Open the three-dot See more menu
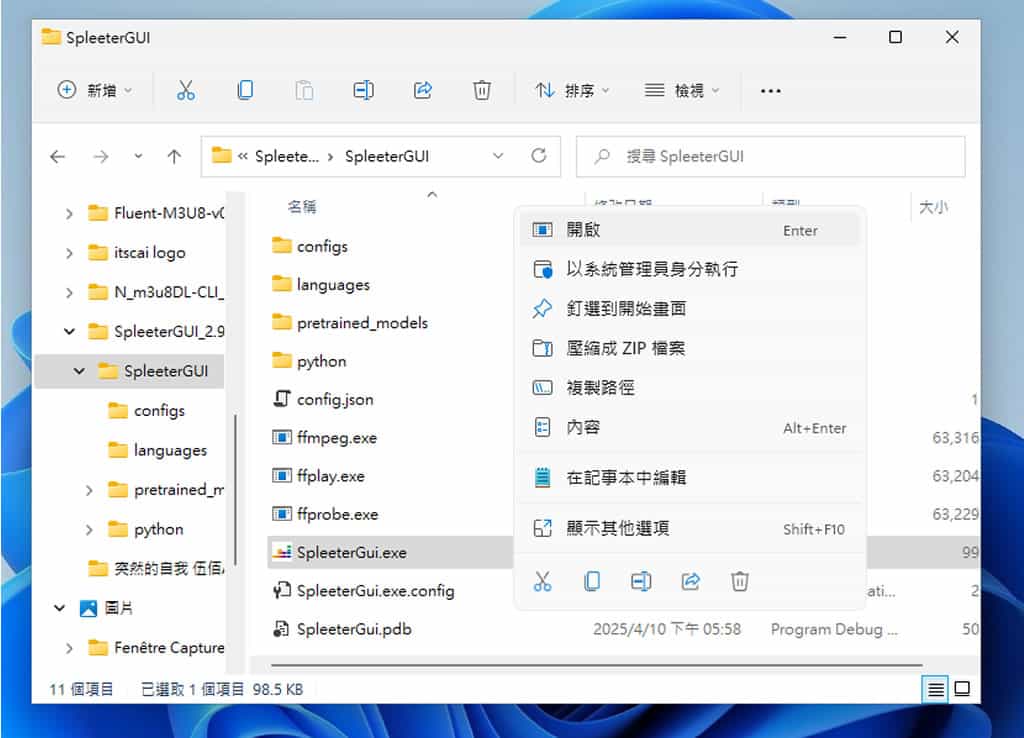 click(x=771, y=91)
